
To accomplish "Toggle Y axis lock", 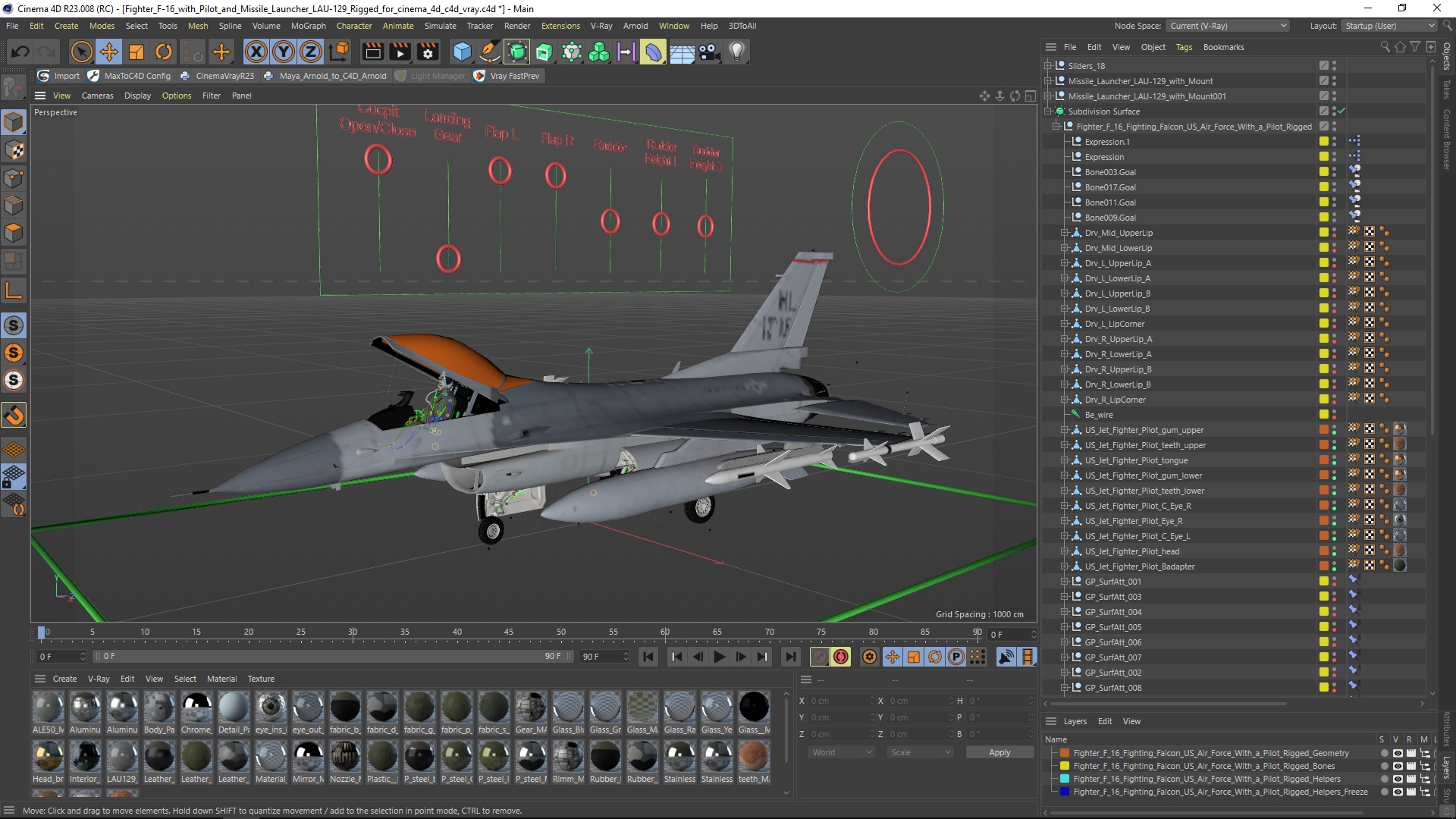I will (x=283, y=52).
